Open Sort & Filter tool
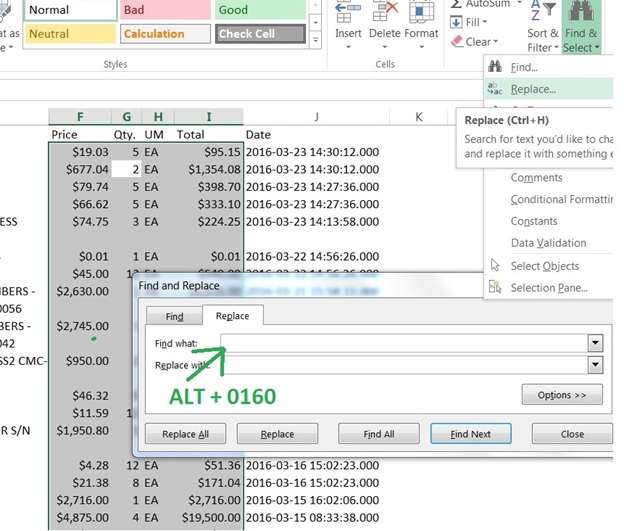Image resolution: width=624 pixels, height=531 pixels. [x=543, y=27]
